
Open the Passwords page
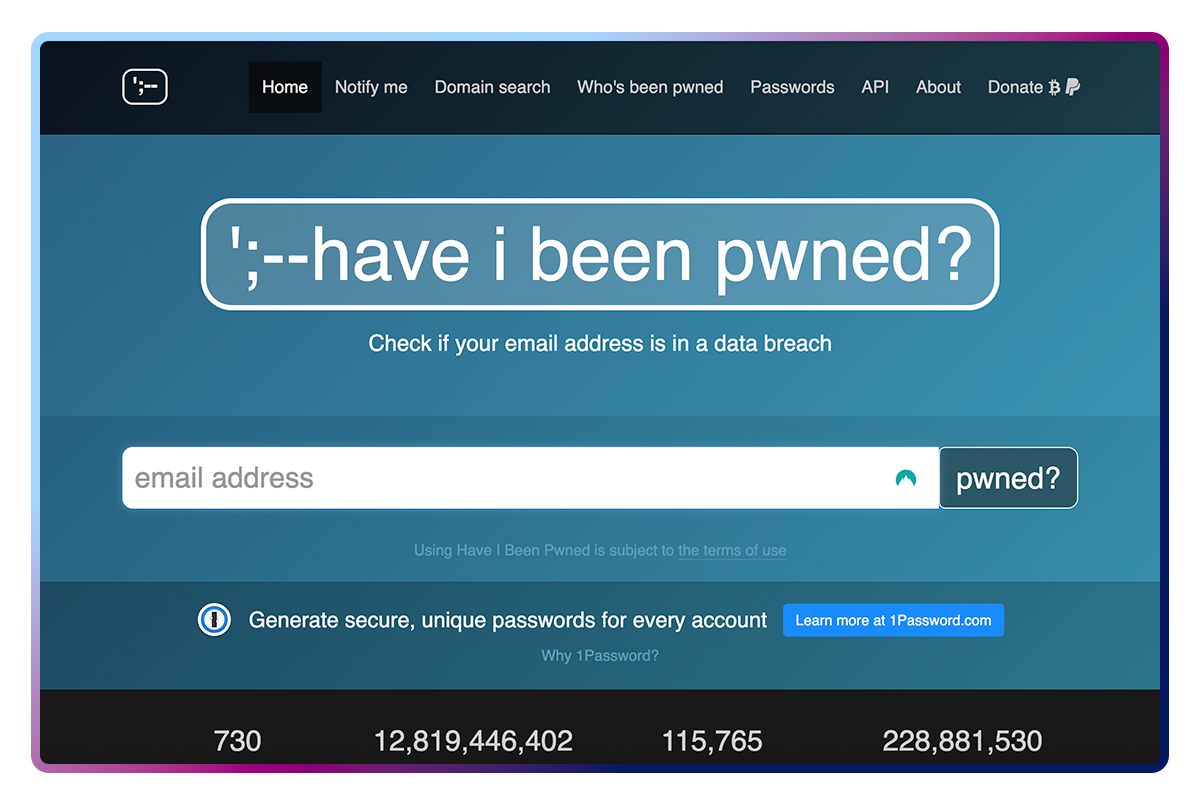coord(792,87)
